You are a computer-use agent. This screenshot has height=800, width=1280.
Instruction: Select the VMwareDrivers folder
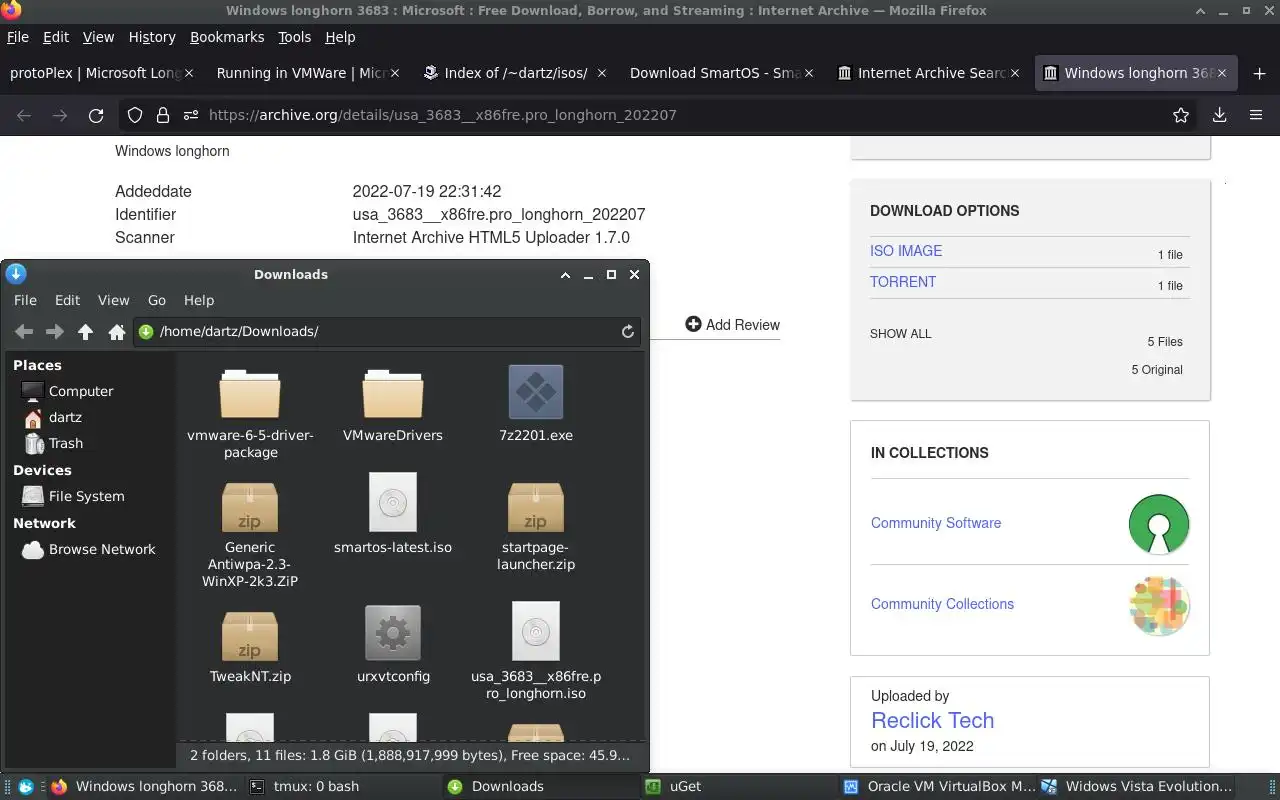tap(393, 405)
